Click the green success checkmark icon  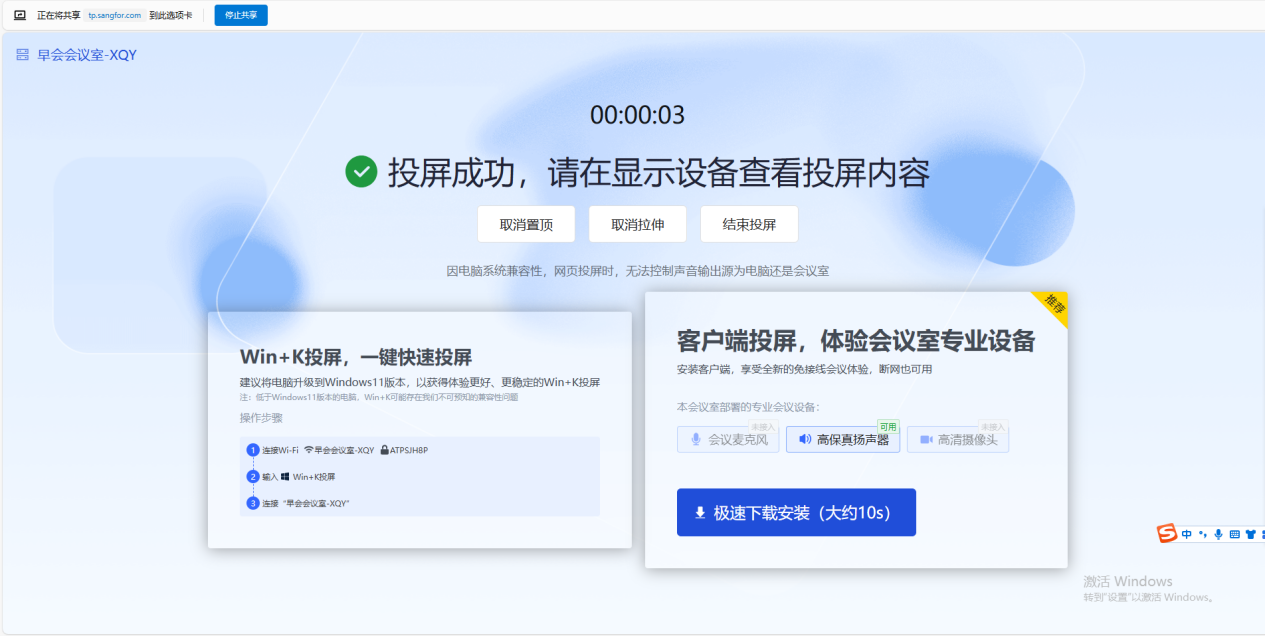click(x=360, y=172)
